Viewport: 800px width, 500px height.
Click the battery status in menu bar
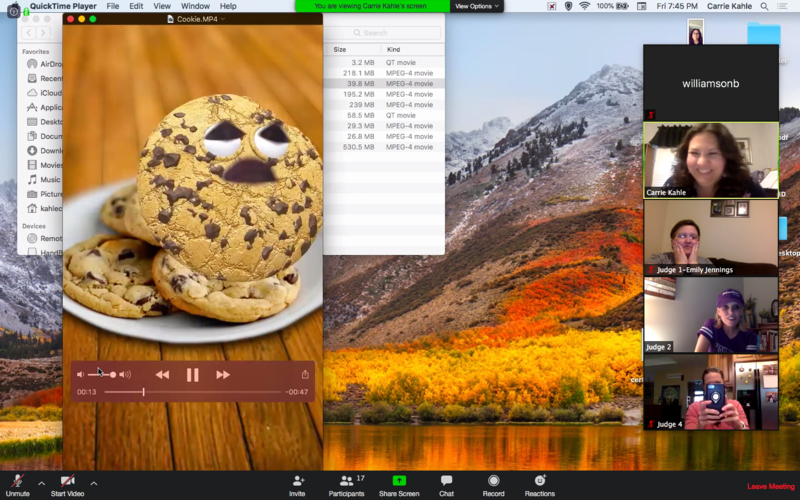pos(613,6)
